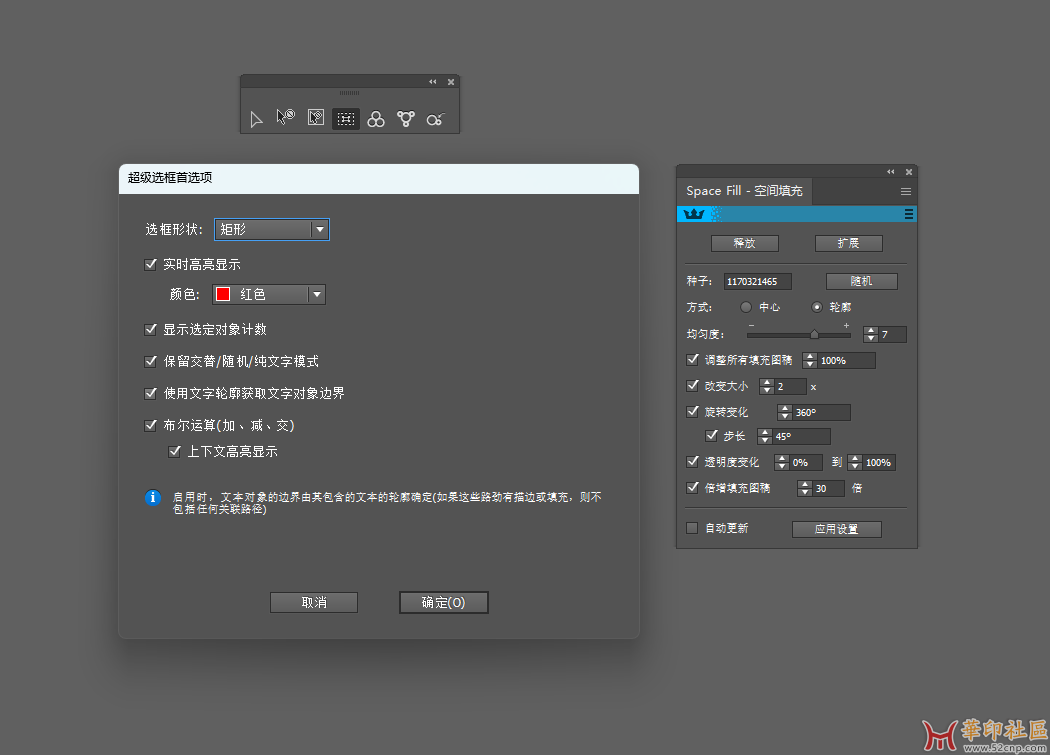Select the hollow arrow selection tool
Image resolution: width=1050 pixels, height=755 pixels.
point(256,119)
